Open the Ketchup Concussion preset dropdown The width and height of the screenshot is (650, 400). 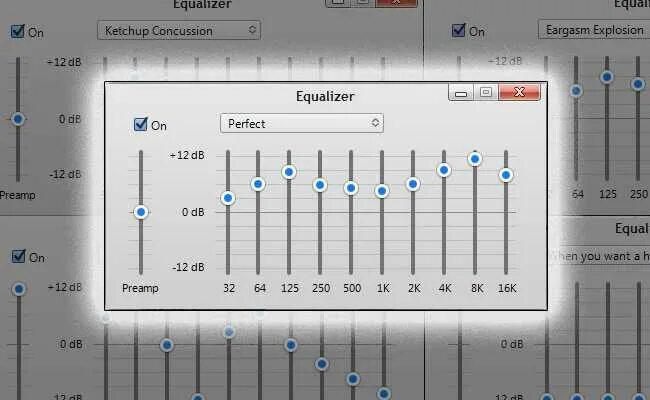pos(179,30)
